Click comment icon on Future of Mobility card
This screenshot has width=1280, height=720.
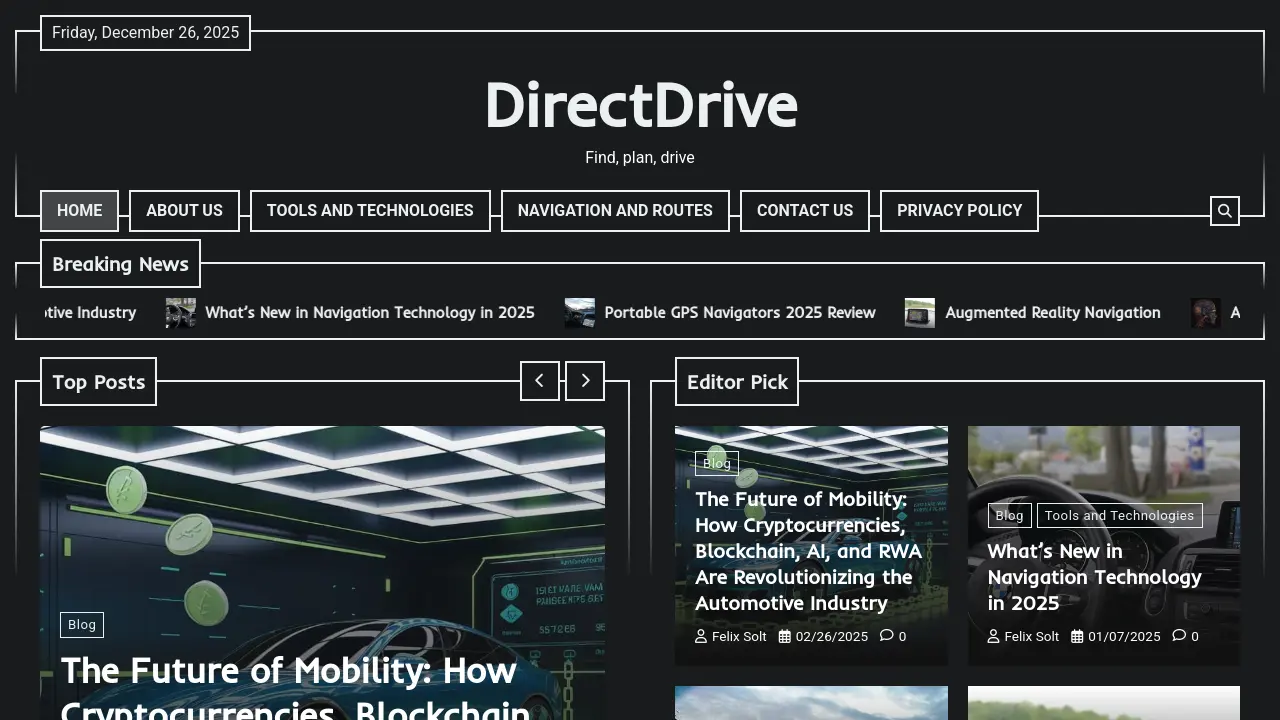pos(887,635)
